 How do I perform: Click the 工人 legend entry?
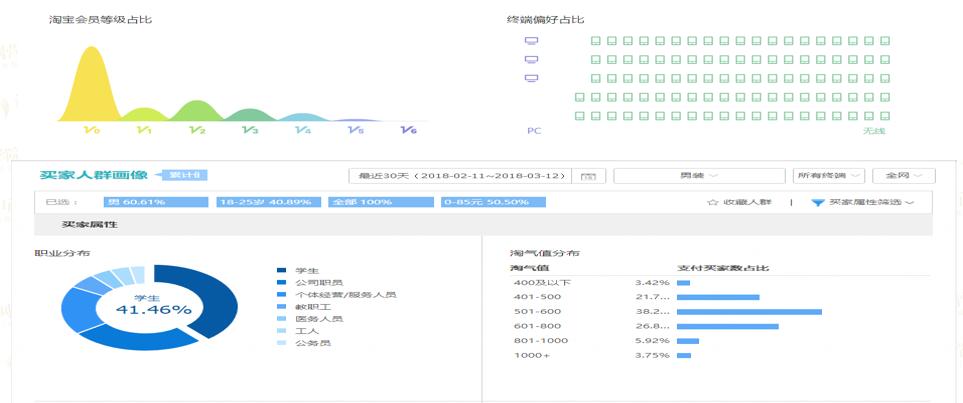click(300, 331)
